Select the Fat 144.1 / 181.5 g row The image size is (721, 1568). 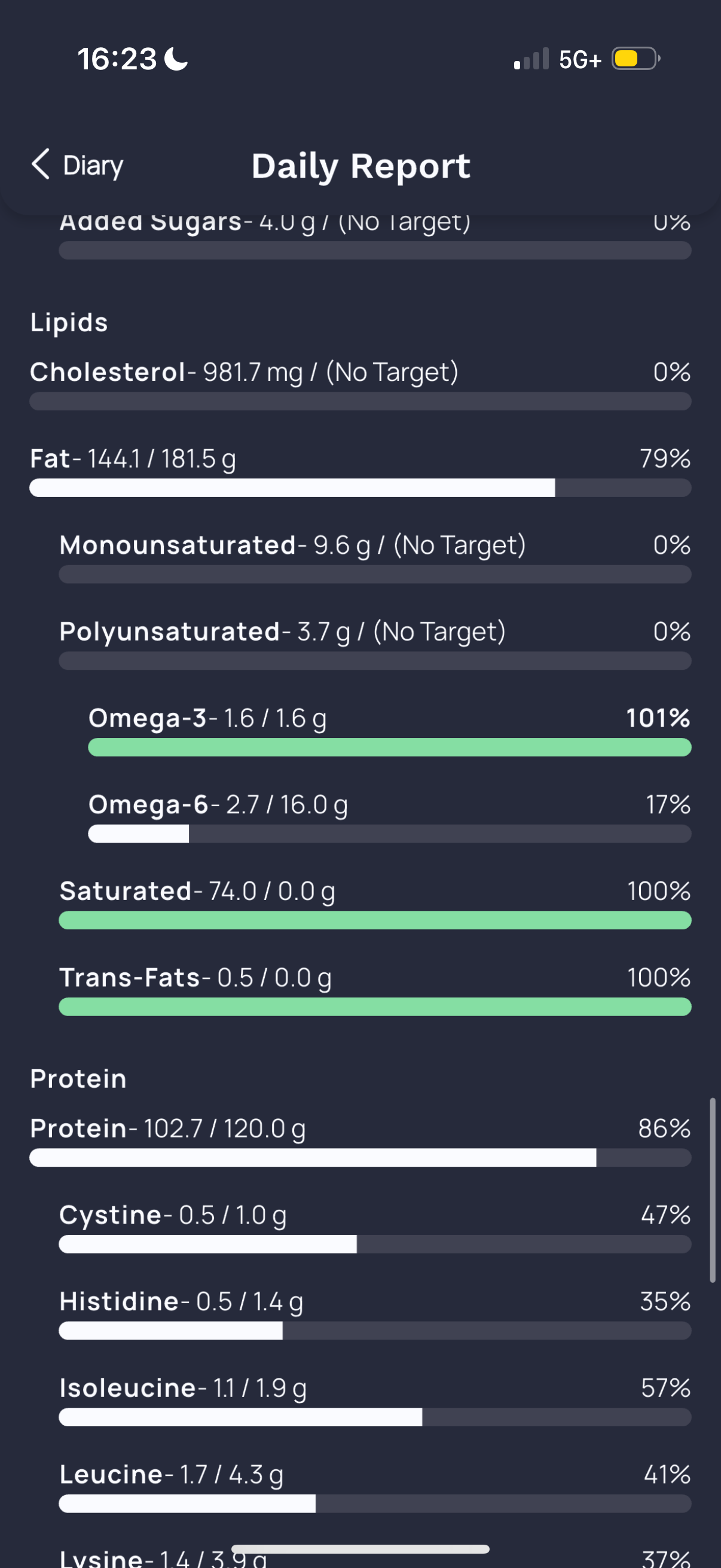click(360, 471)
